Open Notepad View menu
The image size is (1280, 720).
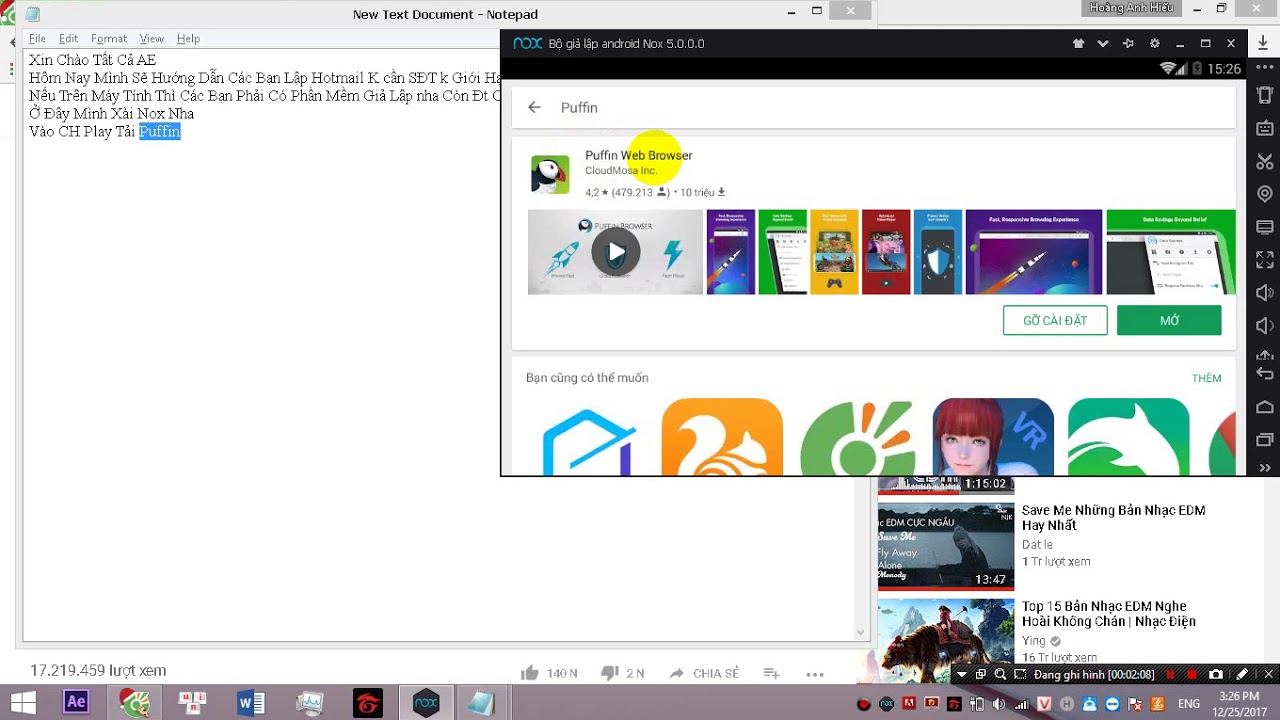(151, 39)
